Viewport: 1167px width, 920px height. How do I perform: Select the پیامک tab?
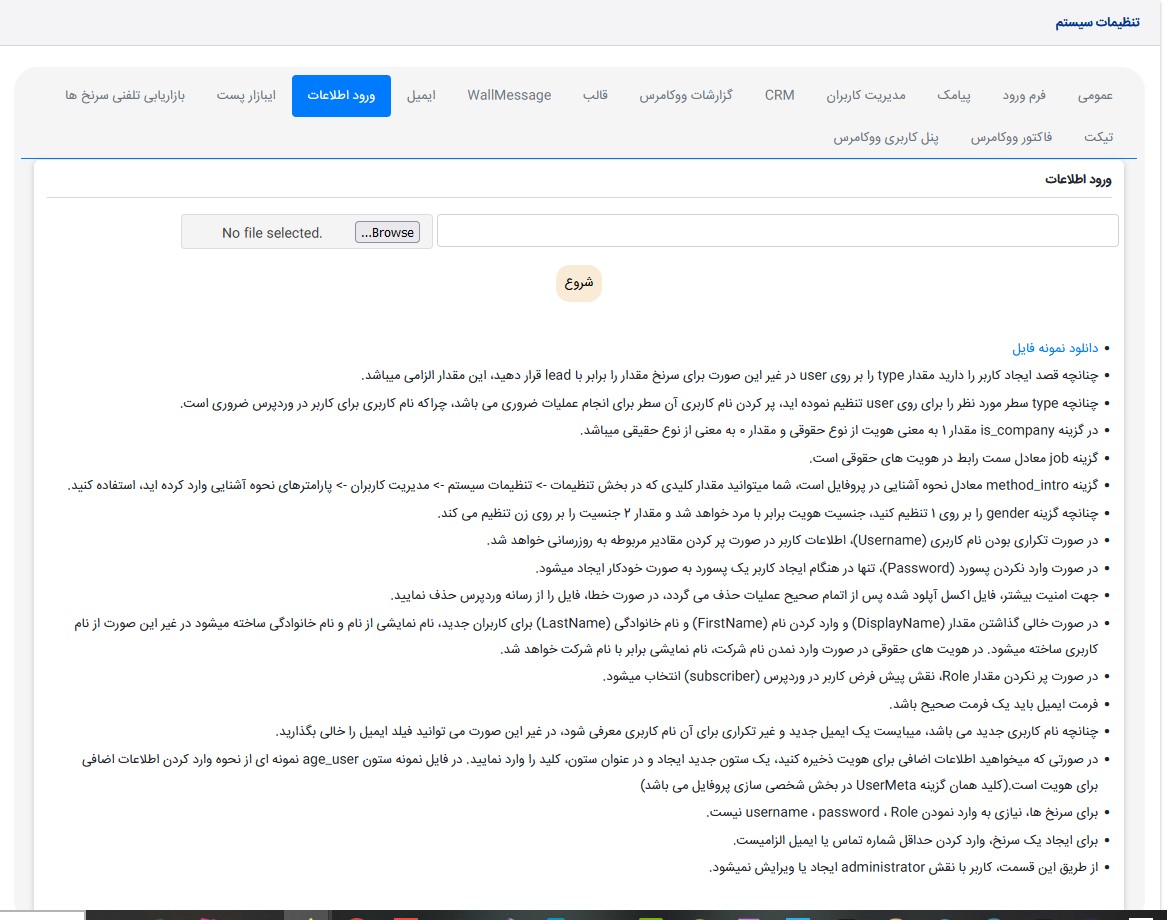tap(954, 96)
